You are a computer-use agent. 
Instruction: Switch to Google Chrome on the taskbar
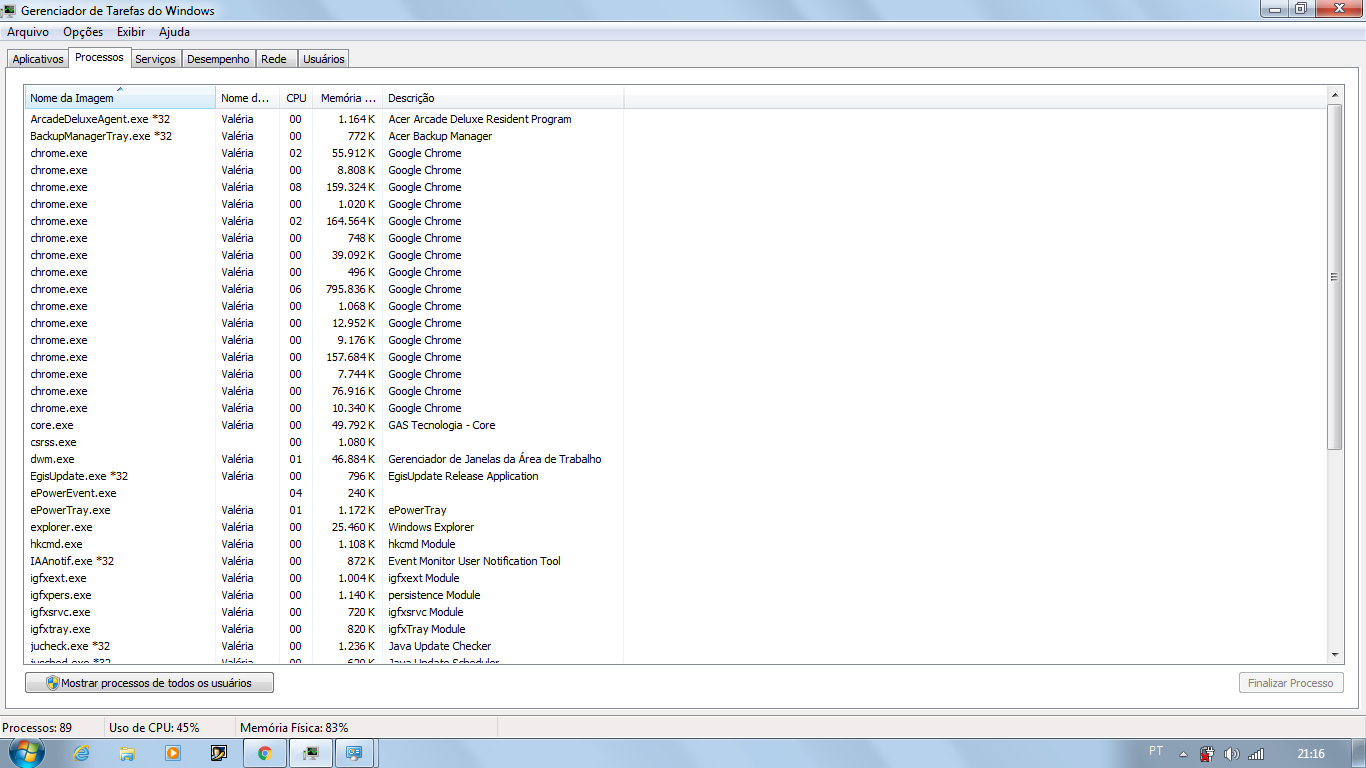point(265,753)
